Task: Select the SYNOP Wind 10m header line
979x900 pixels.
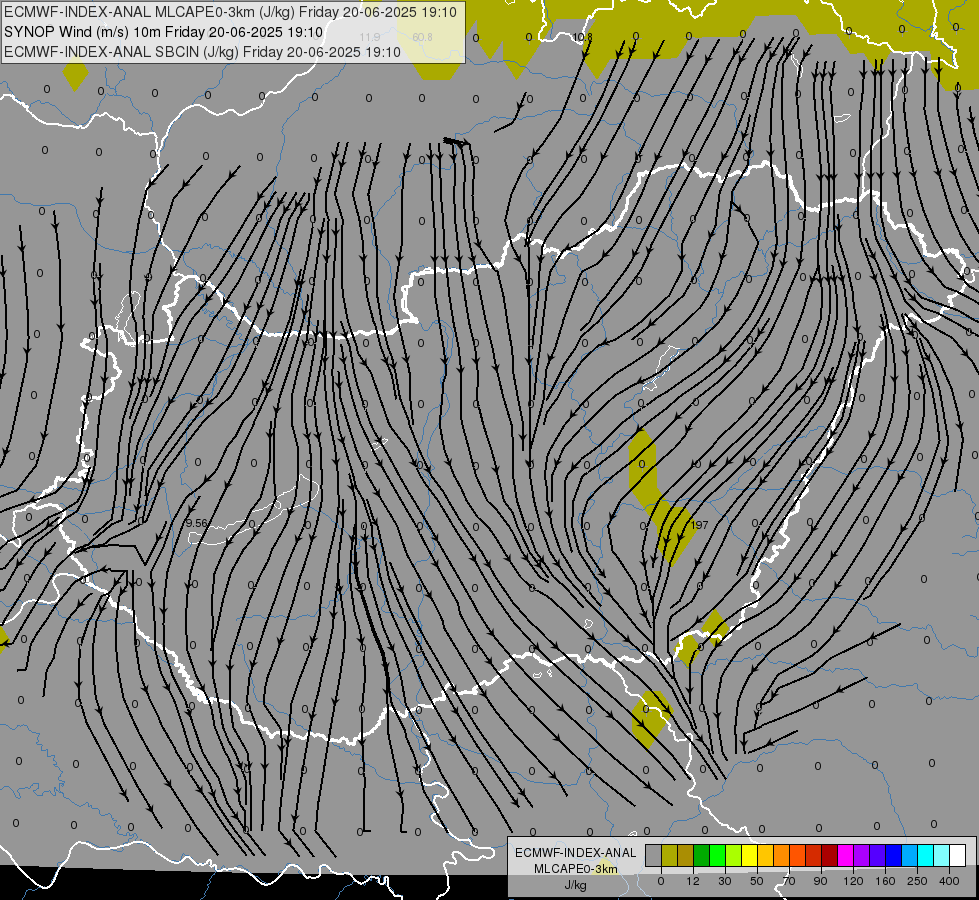Action: point(164,32)
